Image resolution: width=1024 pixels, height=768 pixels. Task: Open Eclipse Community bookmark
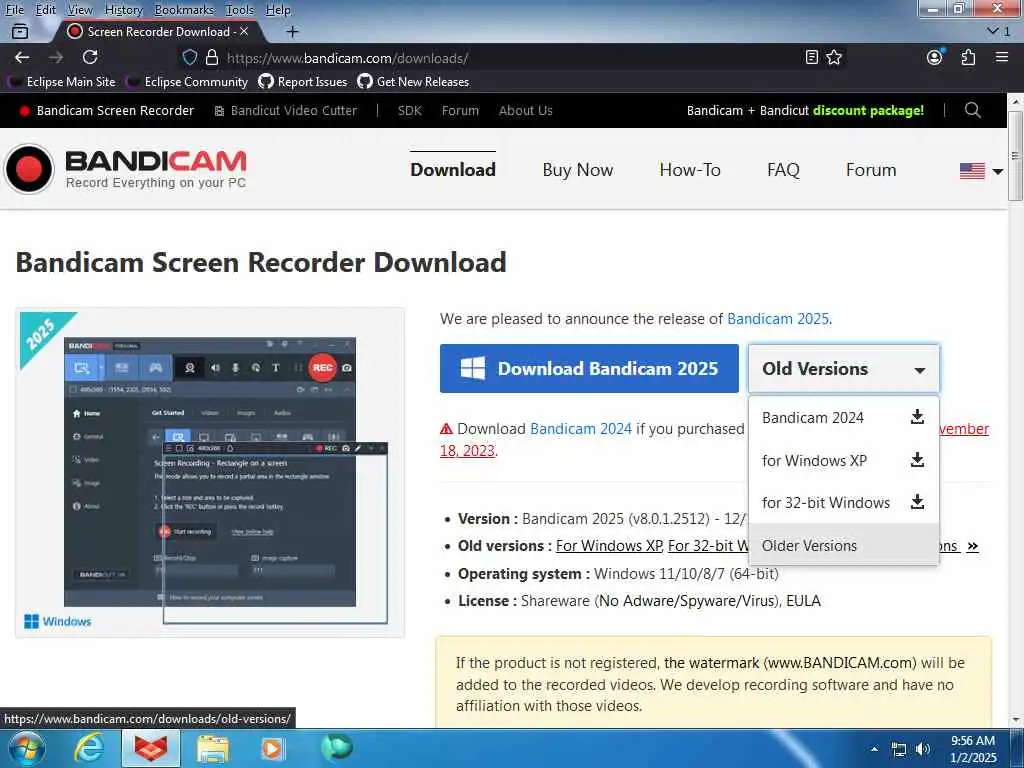189,82
